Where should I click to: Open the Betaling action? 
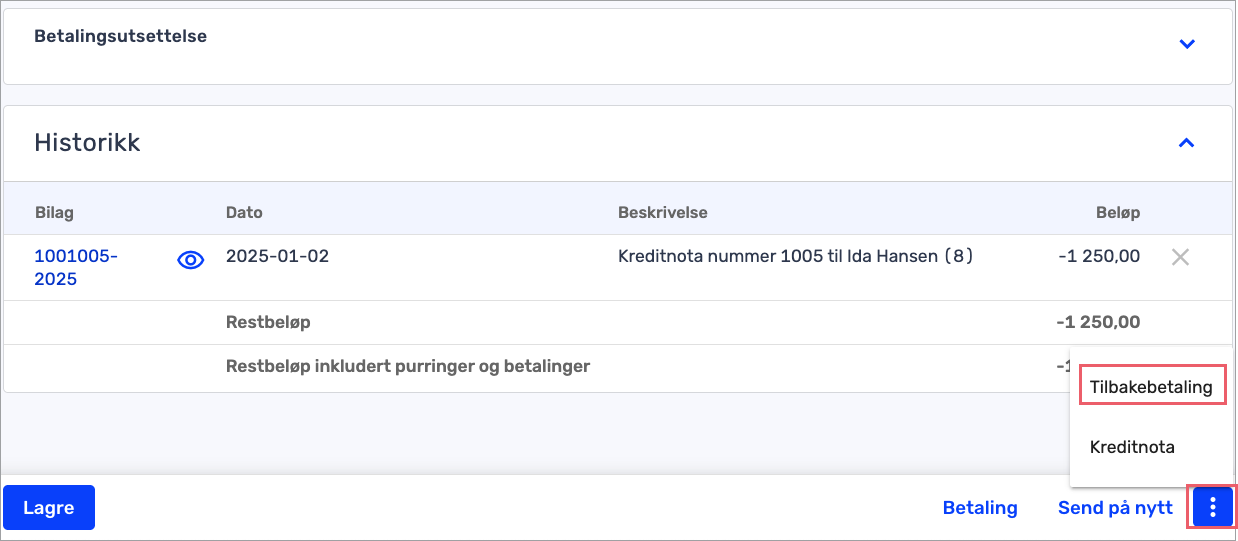pos(980,508)
